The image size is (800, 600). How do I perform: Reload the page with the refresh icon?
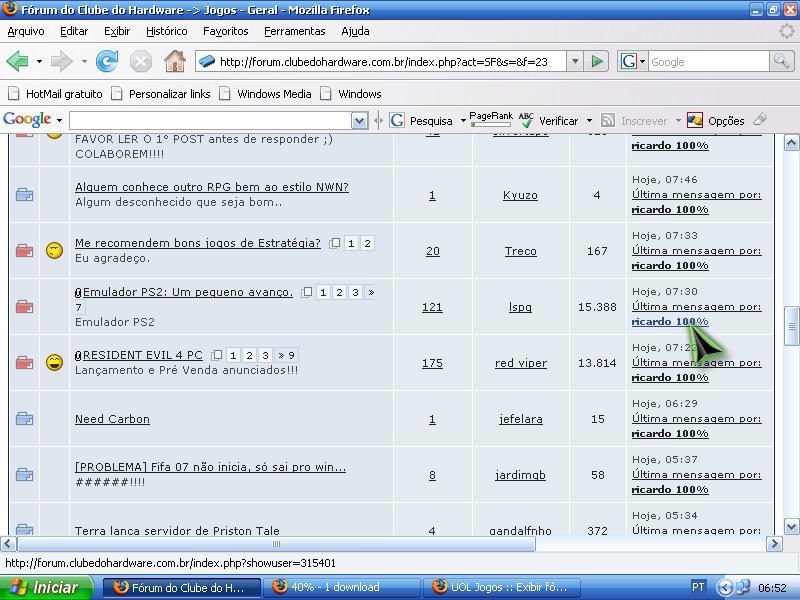pyautogui.click(x=107, y=62)
